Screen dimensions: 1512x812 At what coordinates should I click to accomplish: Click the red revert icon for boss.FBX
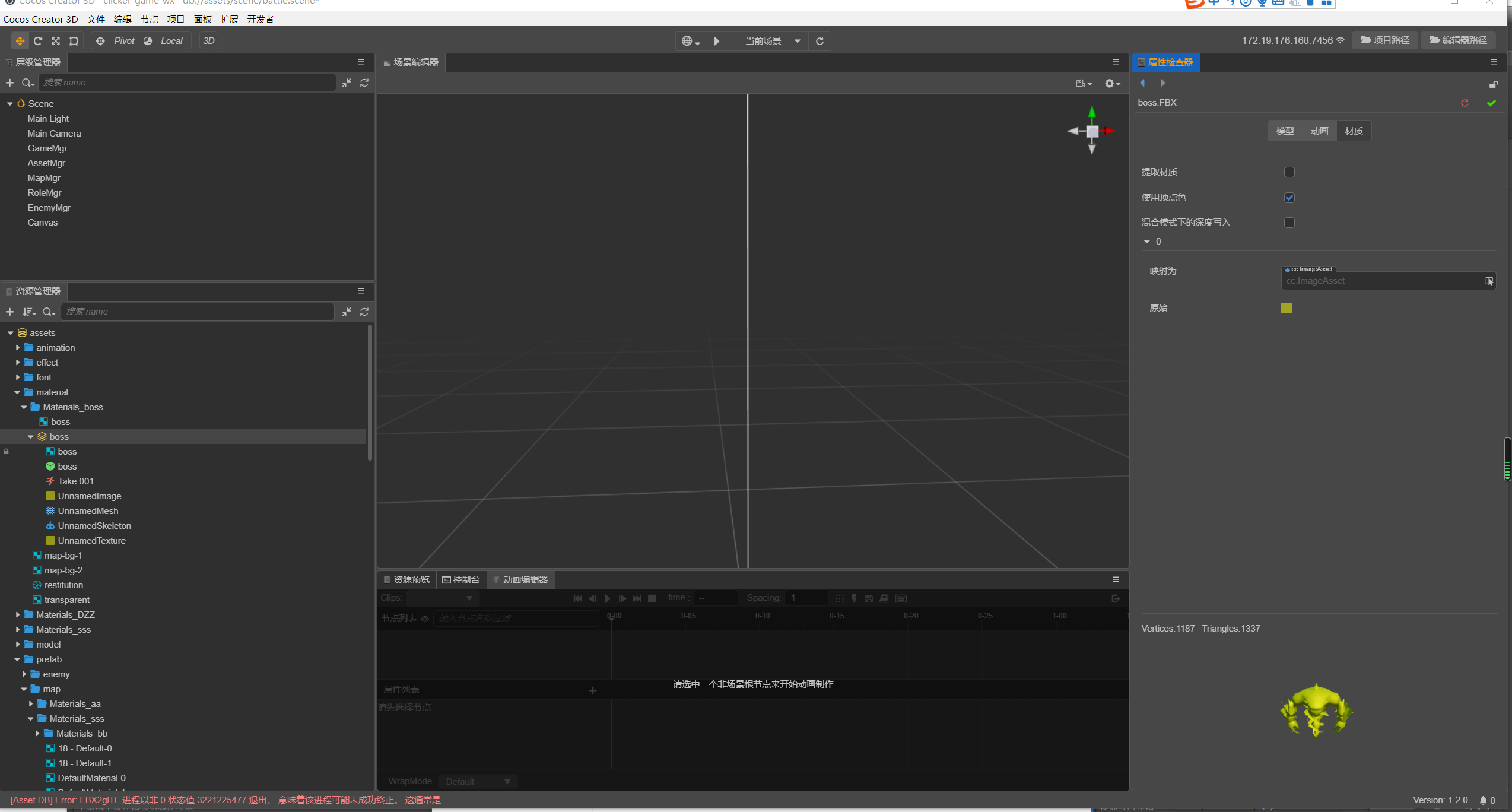click(1465, 103)
